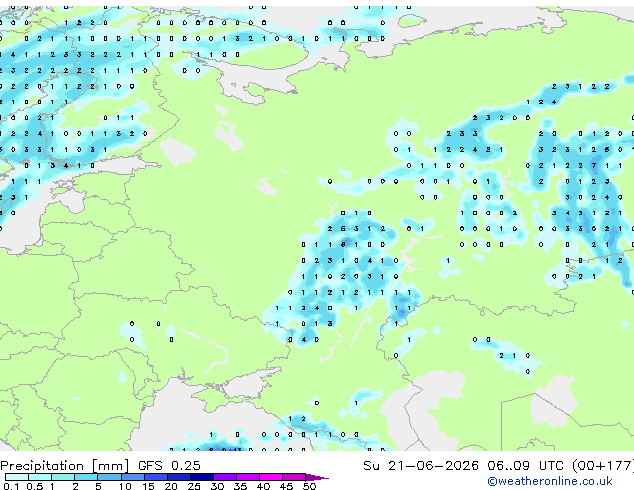Click the 30–35 mm purple legend swatch
The height and width of the screenshot is (490, 634).
[225, 477]
